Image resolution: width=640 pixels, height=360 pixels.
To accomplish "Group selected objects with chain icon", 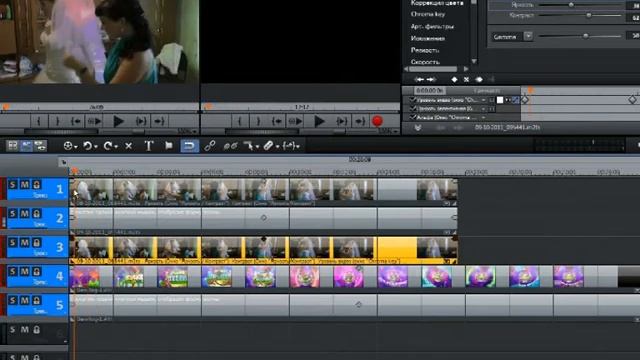I will coord(210,146).
